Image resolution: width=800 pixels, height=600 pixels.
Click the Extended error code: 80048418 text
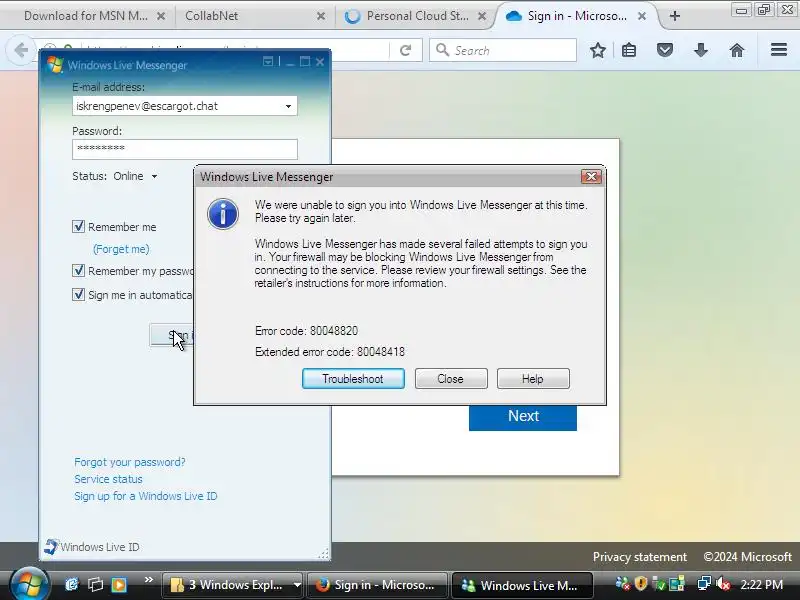pyautogui.click(x=330, y=352)
